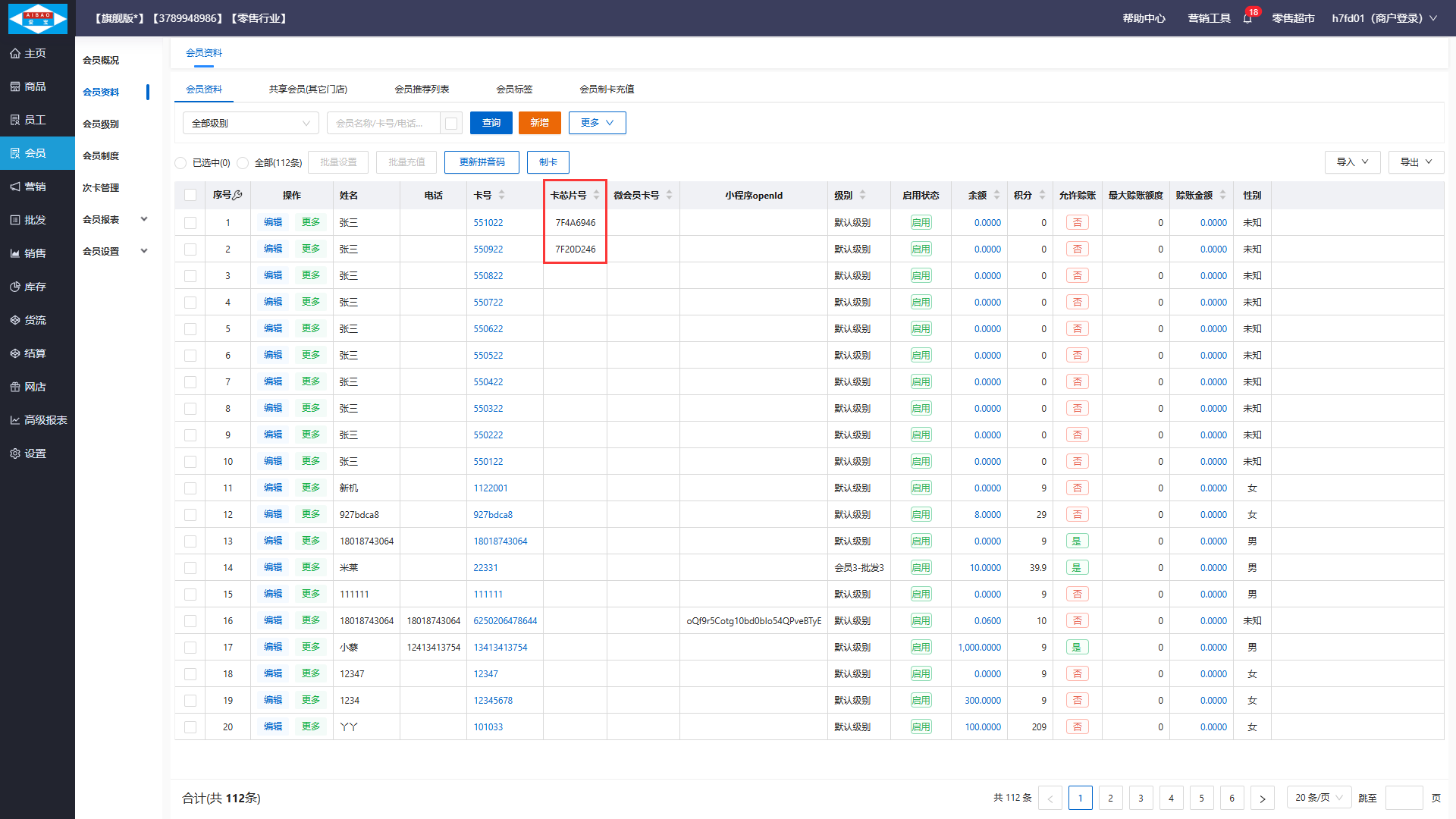
Task: Click the member name search field
Action: (383, 123)
